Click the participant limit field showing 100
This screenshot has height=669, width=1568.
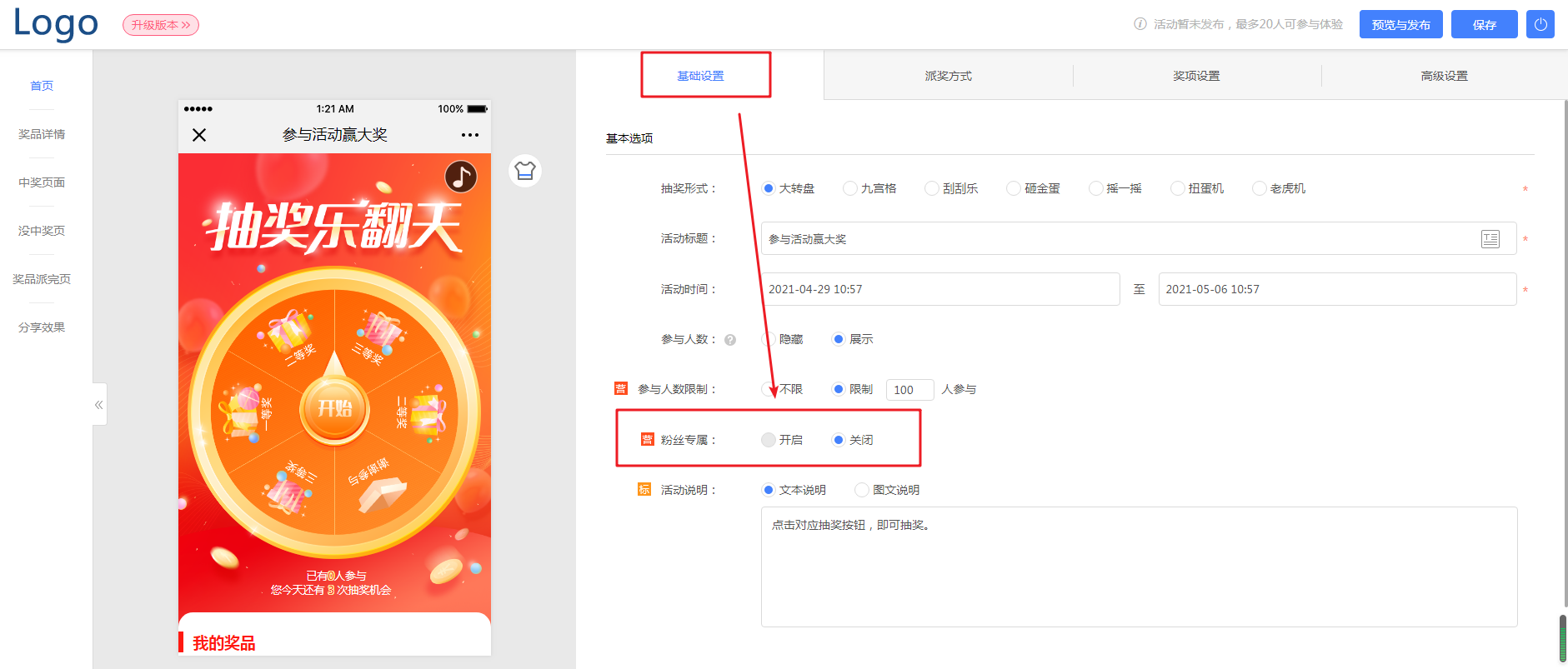[x=909, y=389]
